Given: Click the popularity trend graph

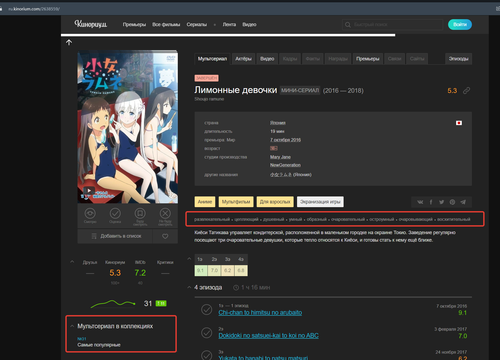Looking at the screenshot, I should pos(113,303).
